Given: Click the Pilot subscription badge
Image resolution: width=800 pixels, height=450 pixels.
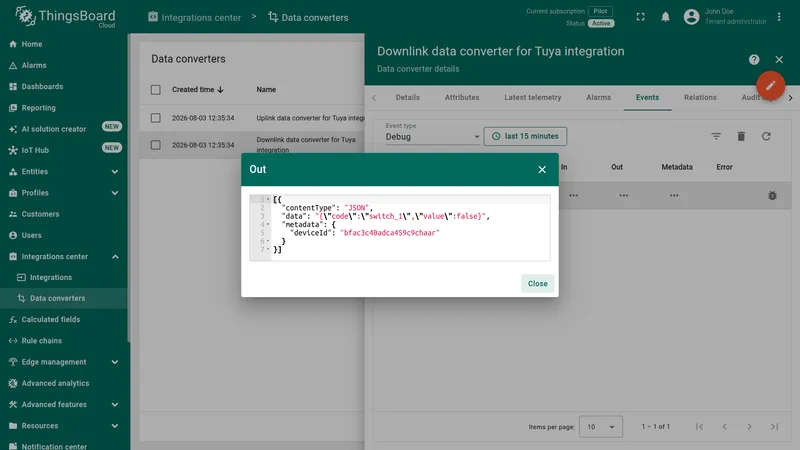Looking at the screenshot, I should [x=600, y=11].
